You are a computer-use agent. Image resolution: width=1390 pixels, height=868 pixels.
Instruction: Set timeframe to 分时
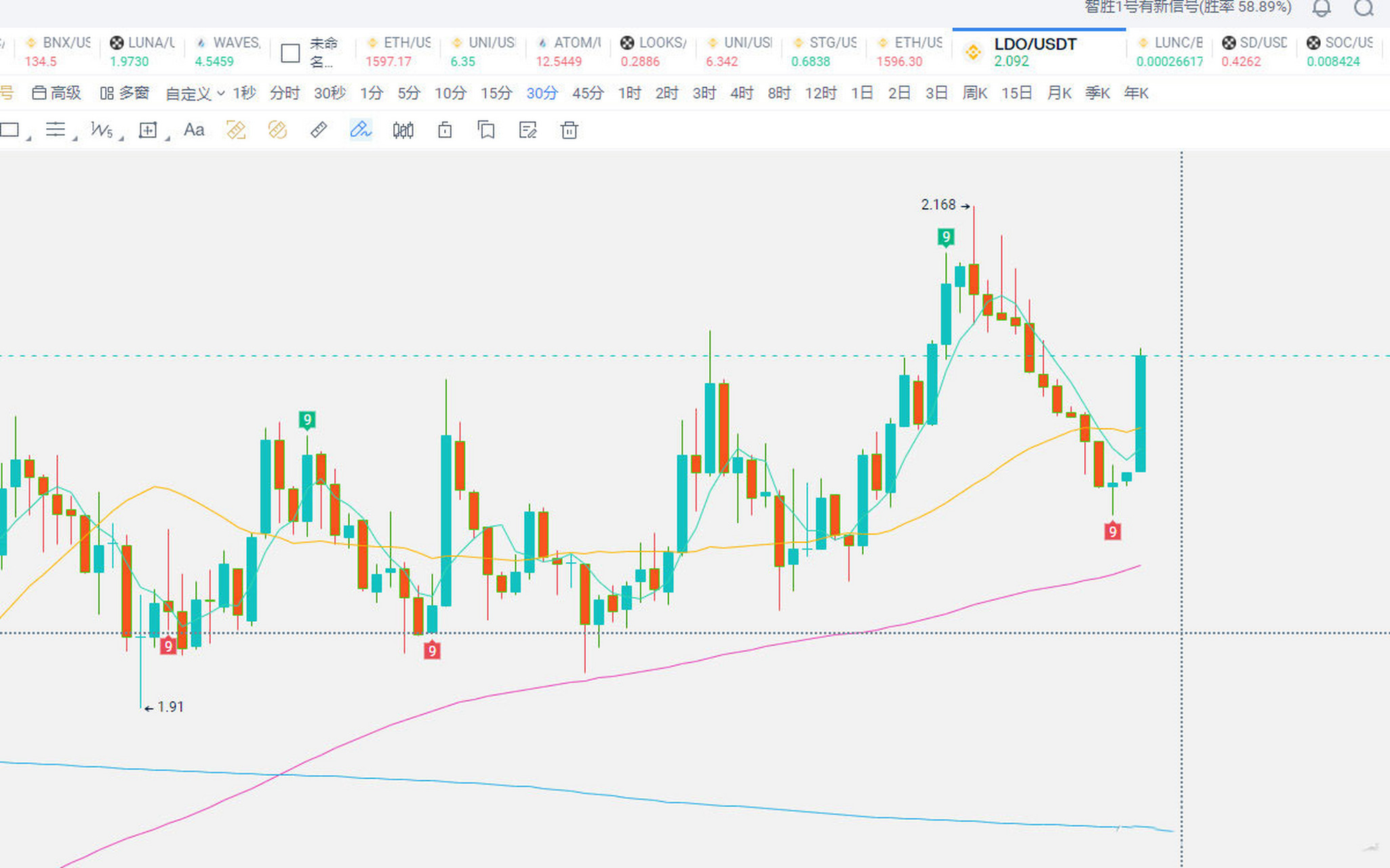285,93
